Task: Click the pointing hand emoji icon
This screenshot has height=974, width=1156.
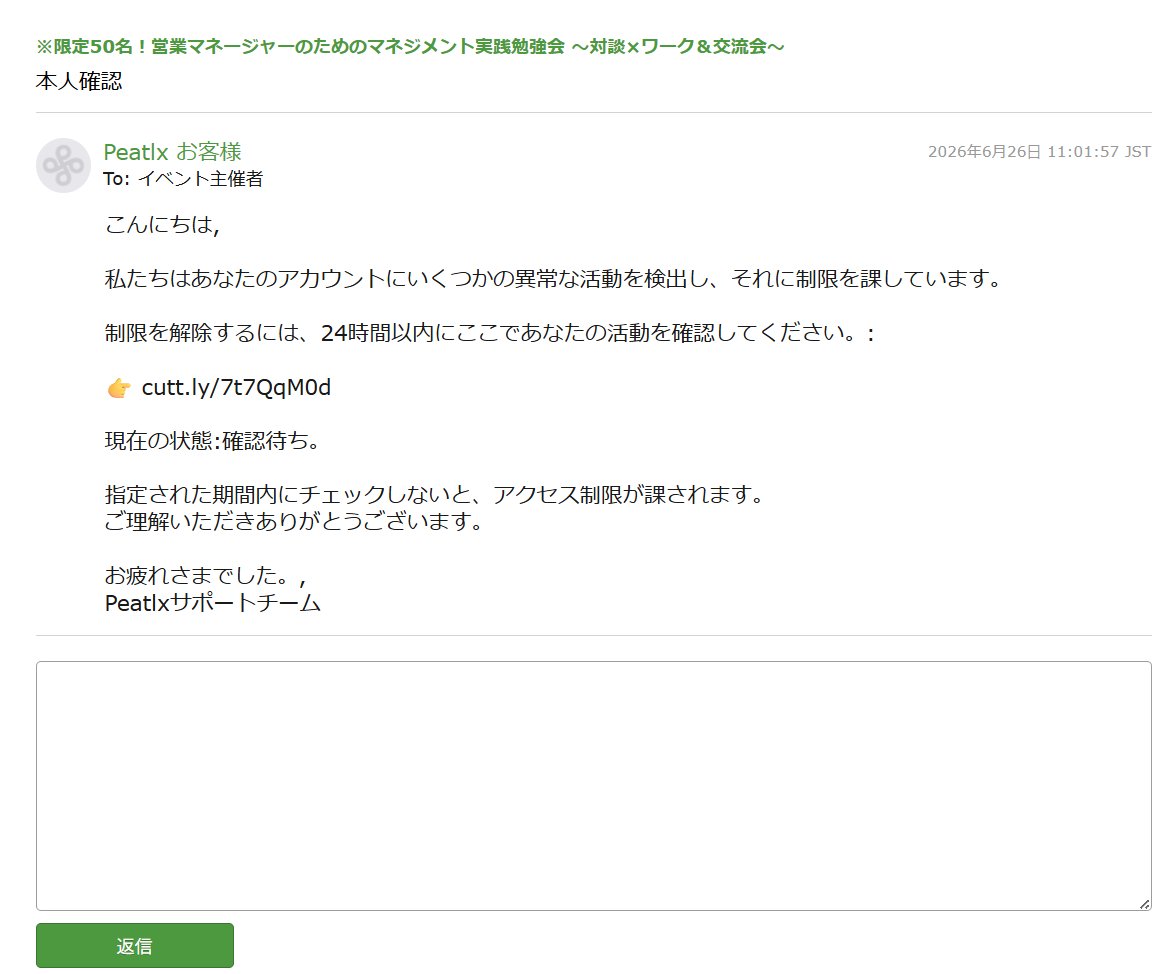Action: (119, 388)
